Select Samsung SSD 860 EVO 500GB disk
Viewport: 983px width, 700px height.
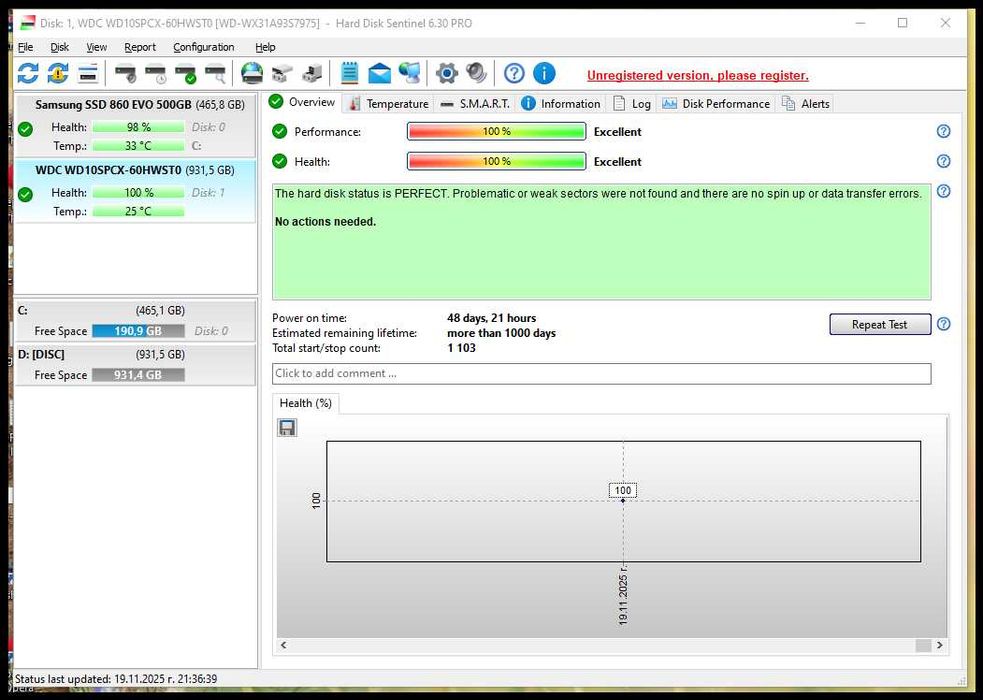coord(135,125)
